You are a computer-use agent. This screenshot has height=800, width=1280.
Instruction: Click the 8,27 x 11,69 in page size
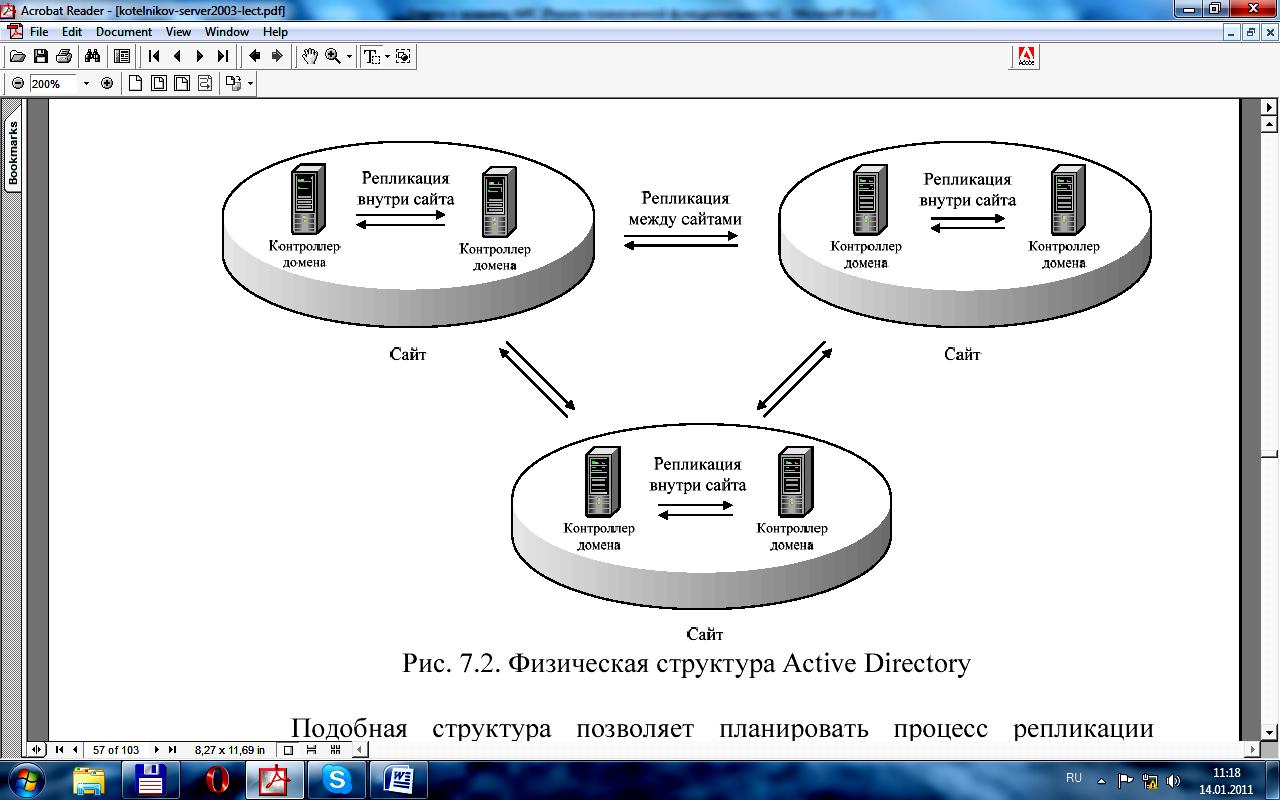pyautogui.click(x=230, y=749)
